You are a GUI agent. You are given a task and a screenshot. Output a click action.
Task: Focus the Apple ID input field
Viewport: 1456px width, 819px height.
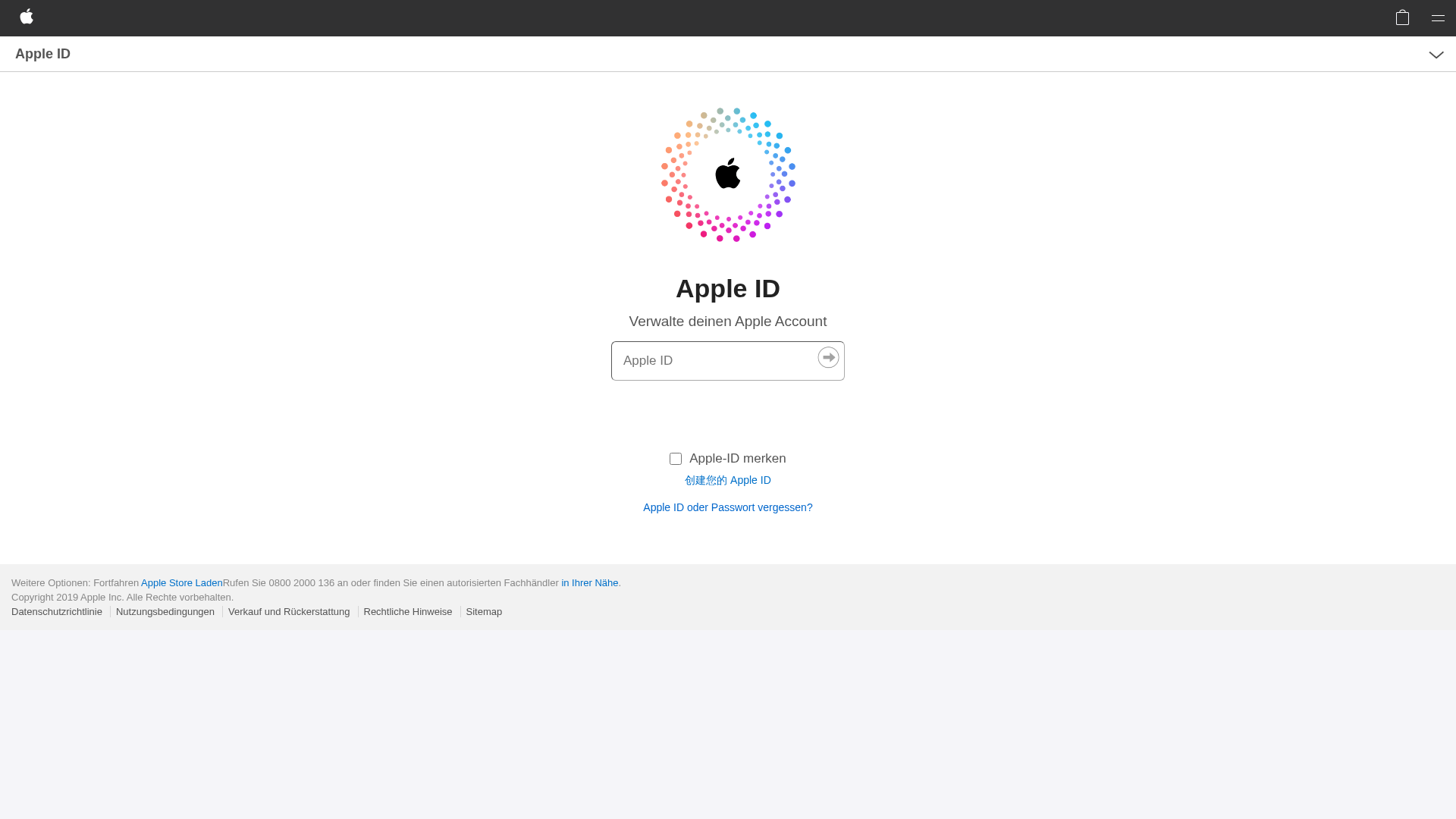(728, 361)
